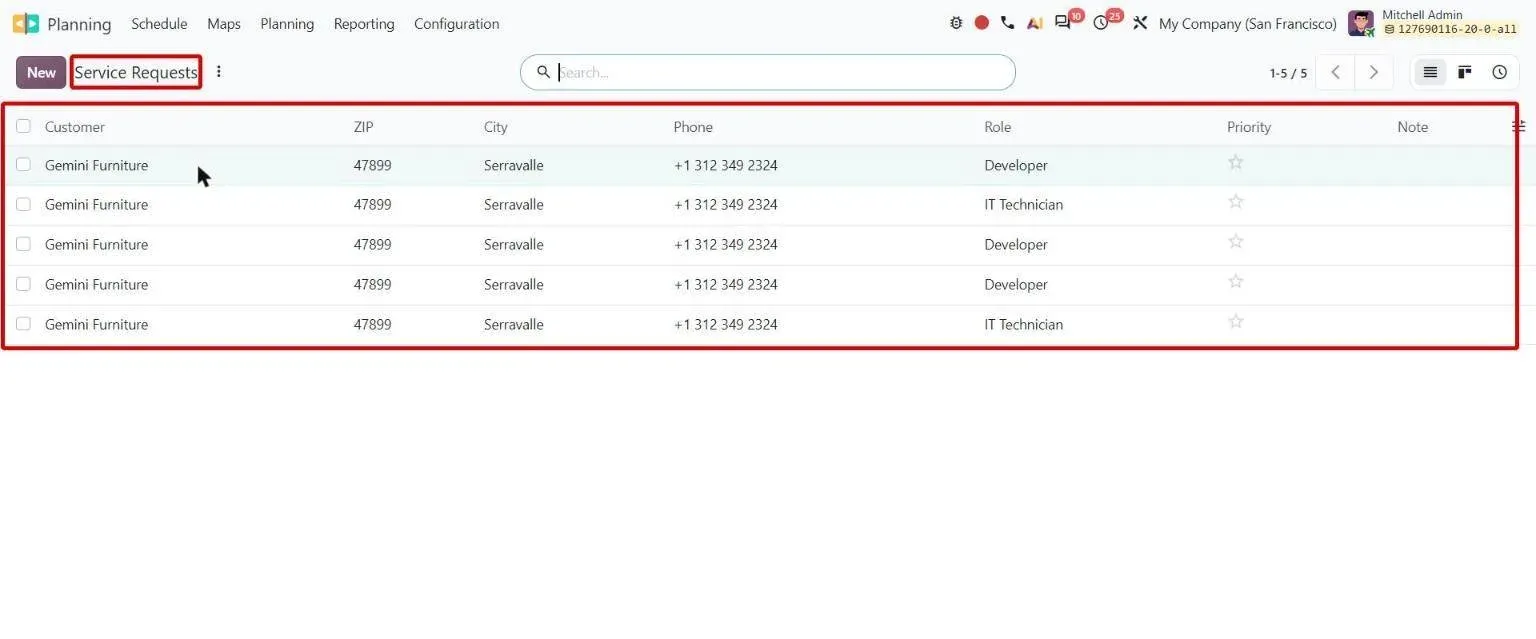Sort by Note column header
Image resolution: width=1536 pixels, height=639 pixels.
tap(1413, 127)
